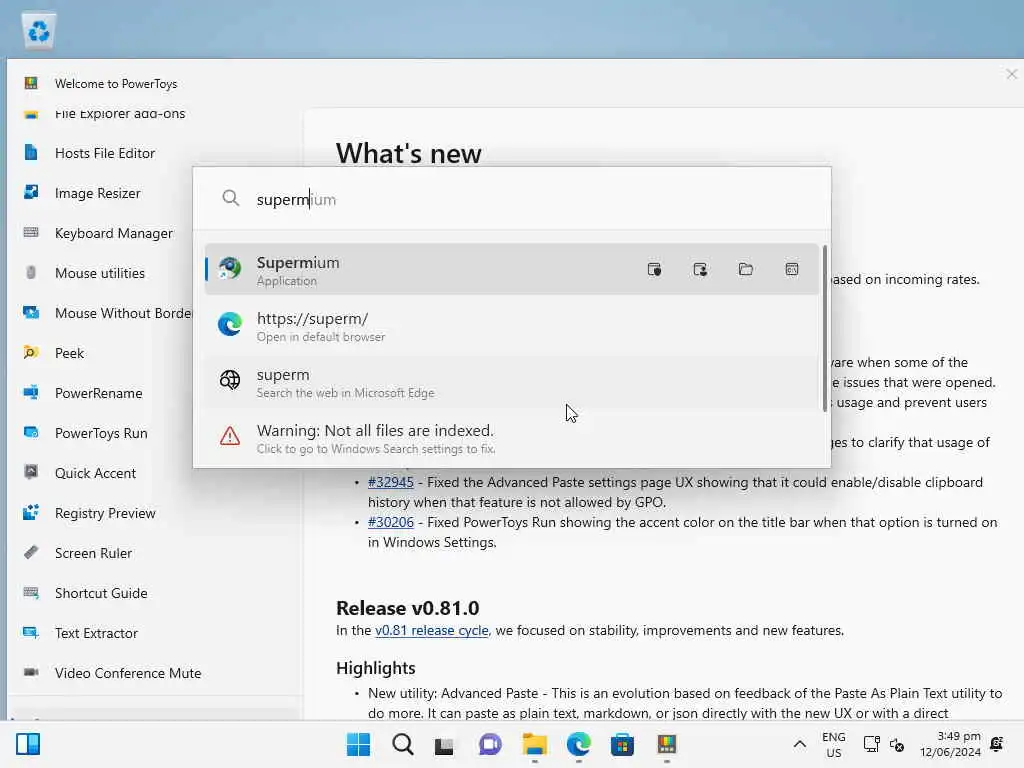The width and height of the screenshot is (1024, 768).
Task: Click the PowerToys Run results scrollbar
Action: point(825,328)
